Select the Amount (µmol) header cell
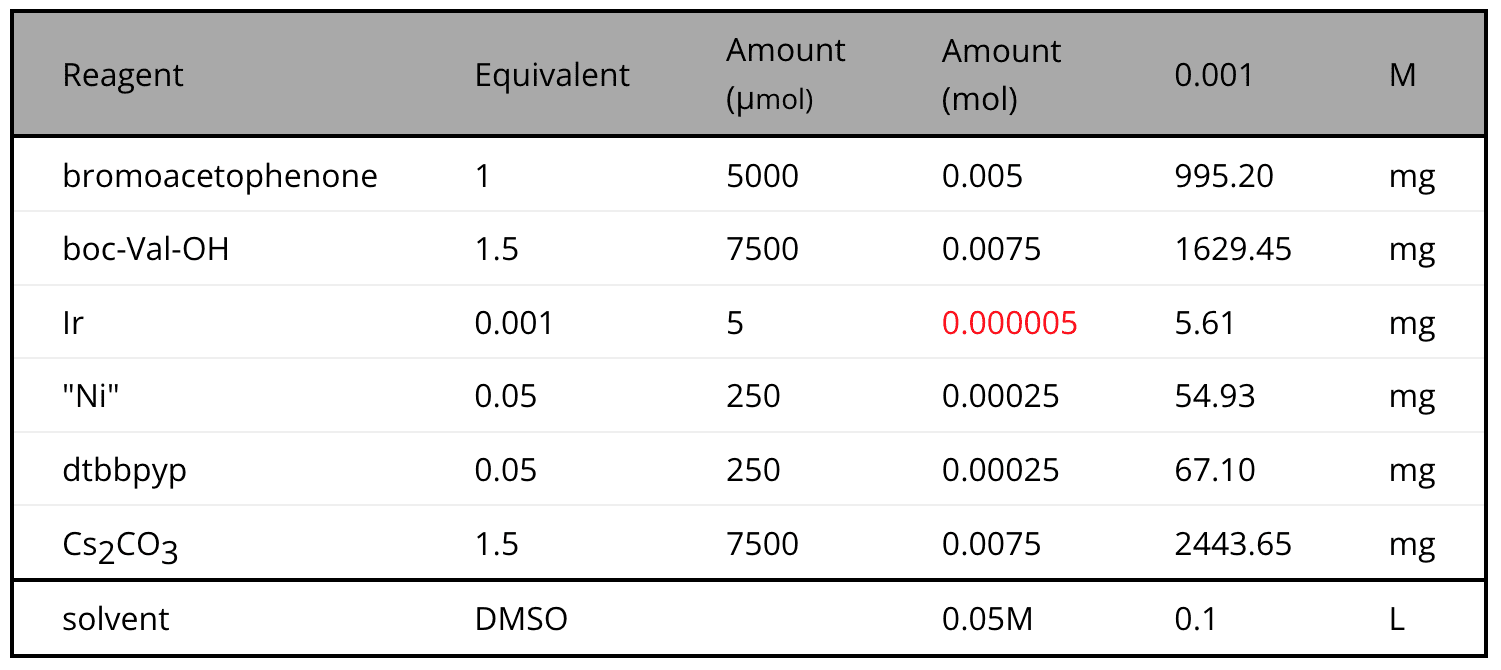 point(786,75)
